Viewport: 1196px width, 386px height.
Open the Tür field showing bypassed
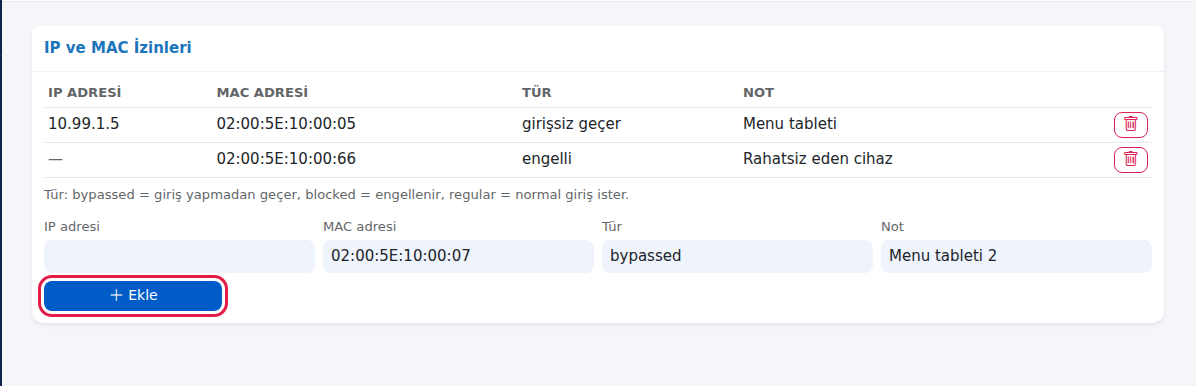[x=737, y=256]
